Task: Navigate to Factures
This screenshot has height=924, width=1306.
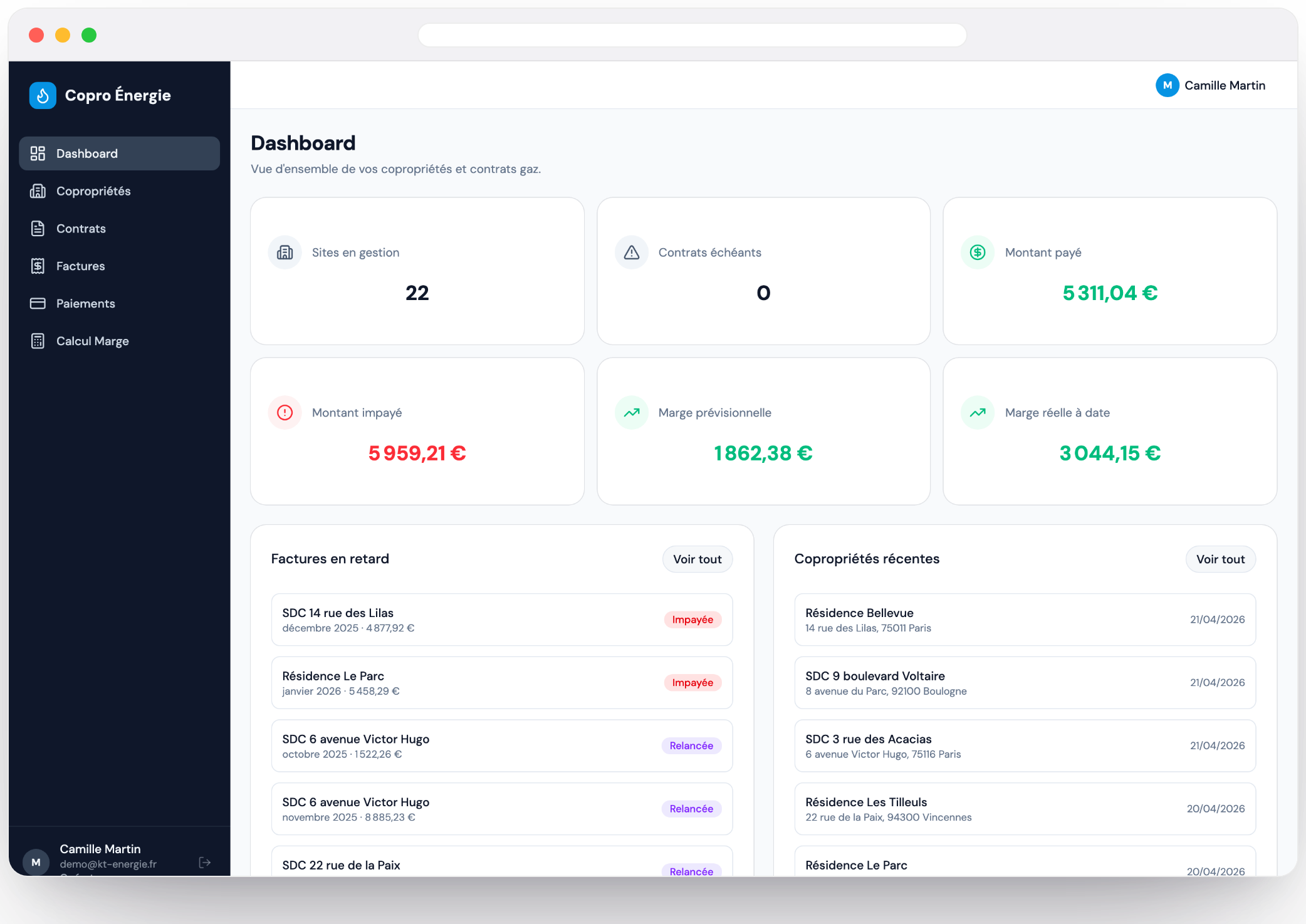Action: point(120,266)
